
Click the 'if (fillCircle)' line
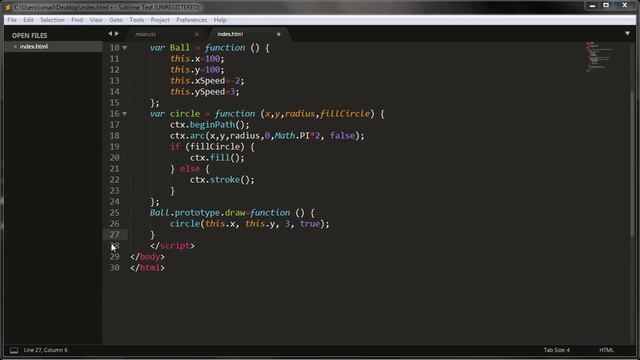click(212, 147)
